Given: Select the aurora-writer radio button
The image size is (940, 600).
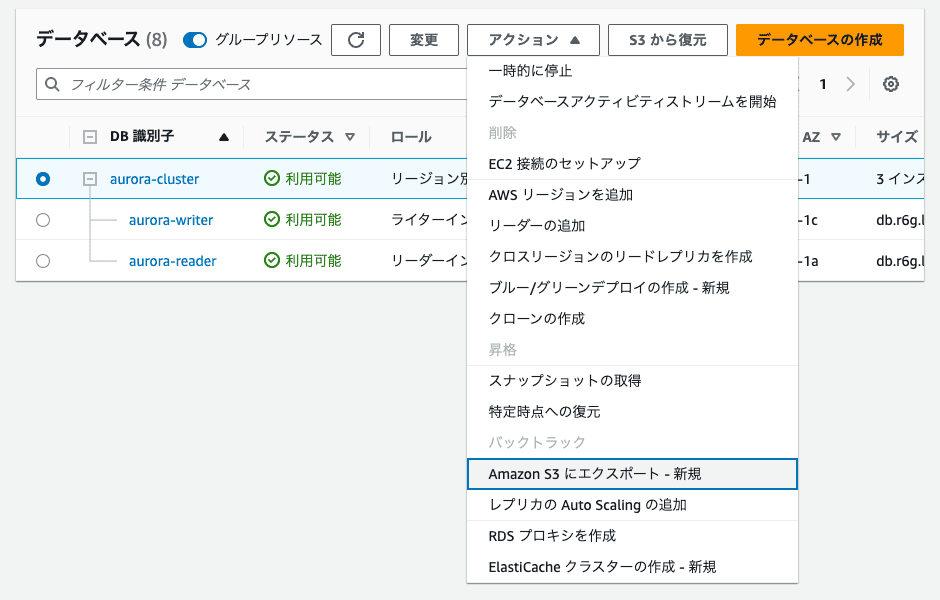Looking at the screenshot, I should tap(43, 220).
